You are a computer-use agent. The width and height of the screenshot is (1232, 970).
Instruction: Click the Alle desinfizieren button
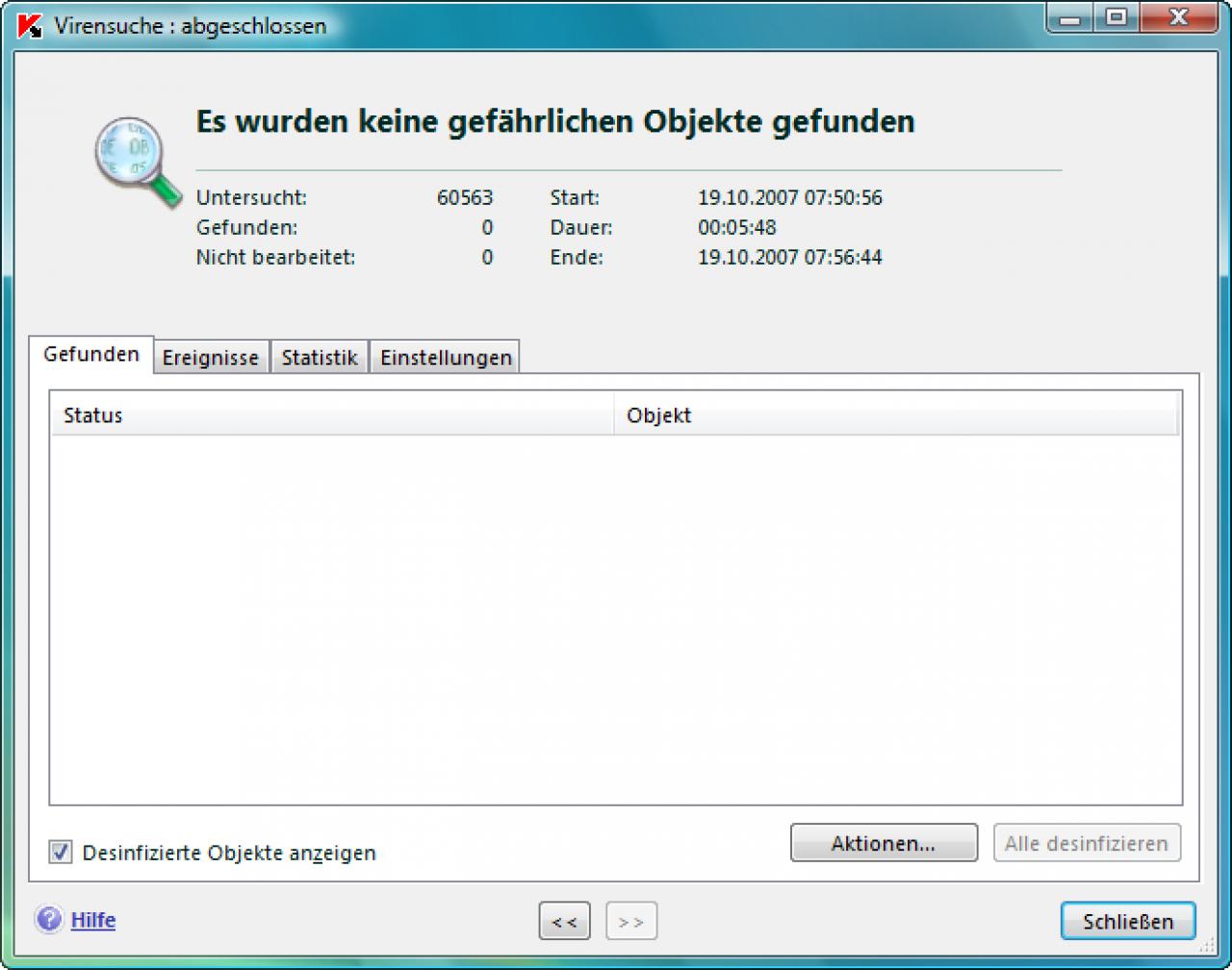click(1087, 843)
